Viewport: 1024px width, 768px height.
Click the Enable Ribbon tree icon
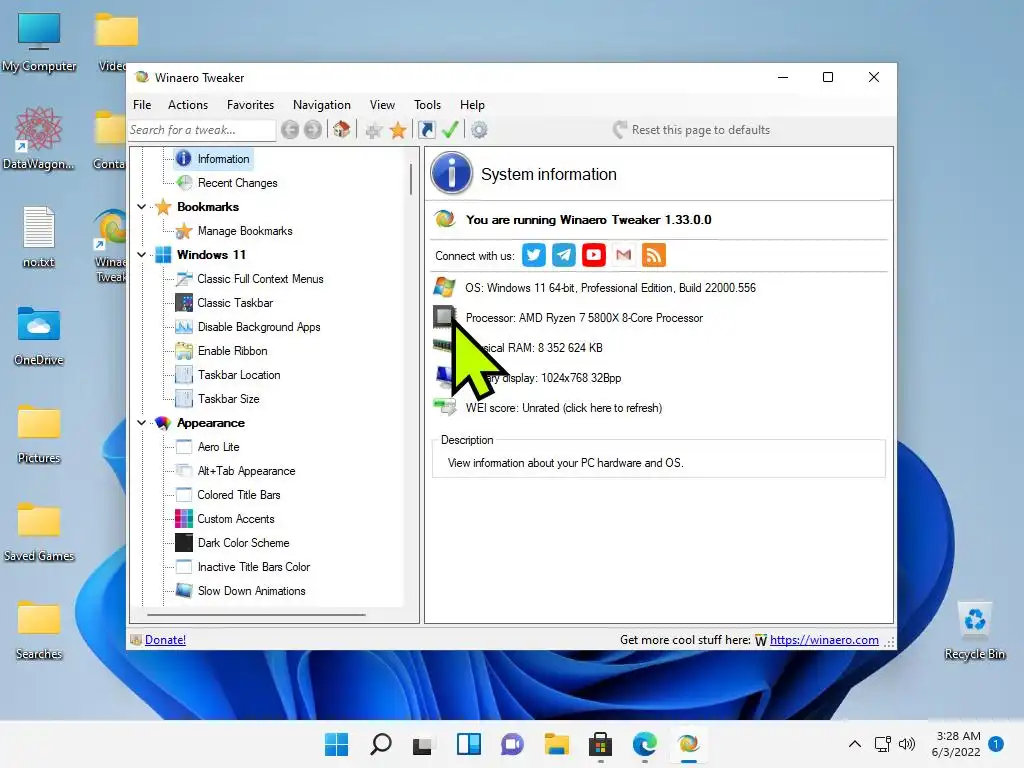coord(184,351)
